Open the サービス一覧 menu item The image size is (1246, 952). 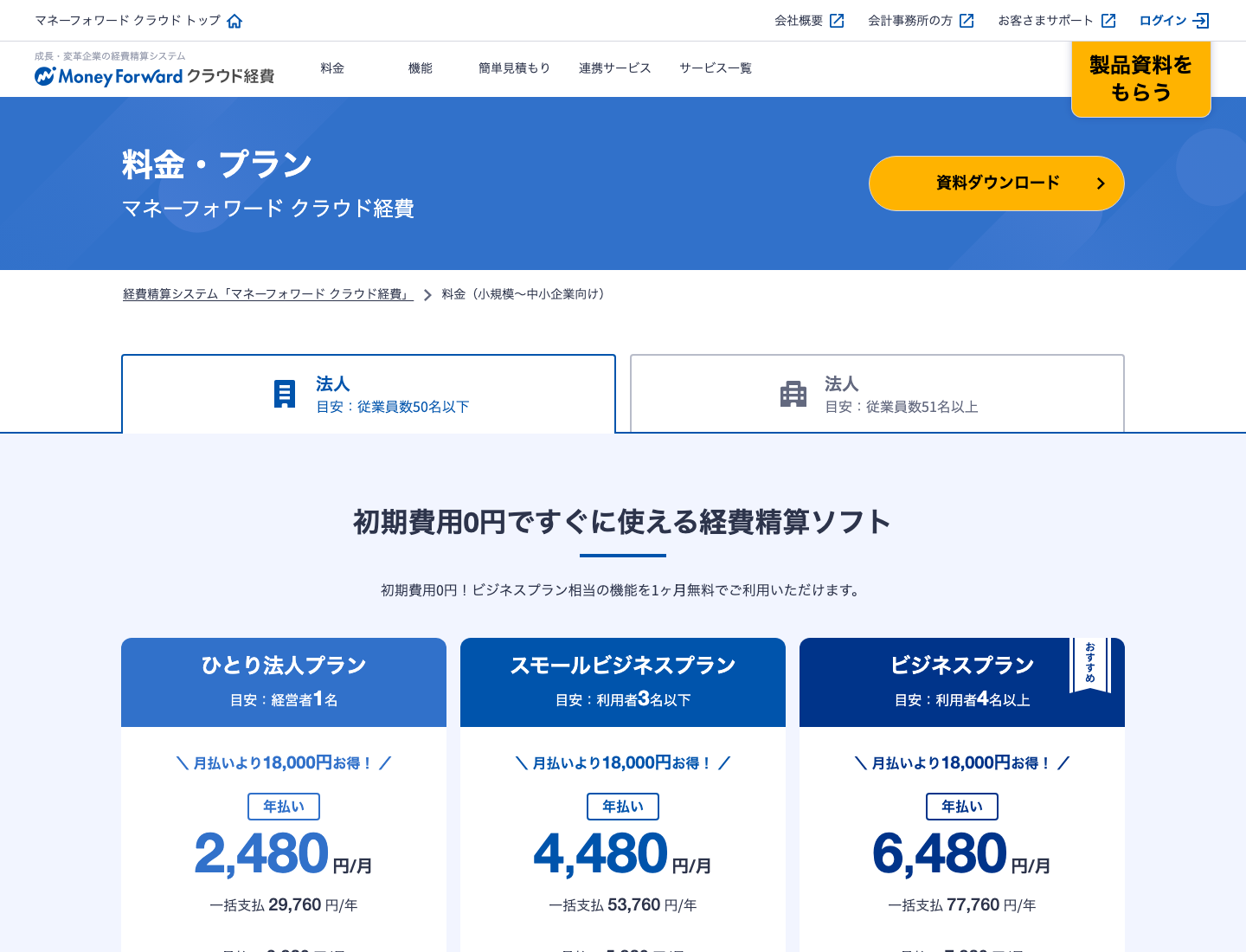pyautogui.click(x=716, y=68)
